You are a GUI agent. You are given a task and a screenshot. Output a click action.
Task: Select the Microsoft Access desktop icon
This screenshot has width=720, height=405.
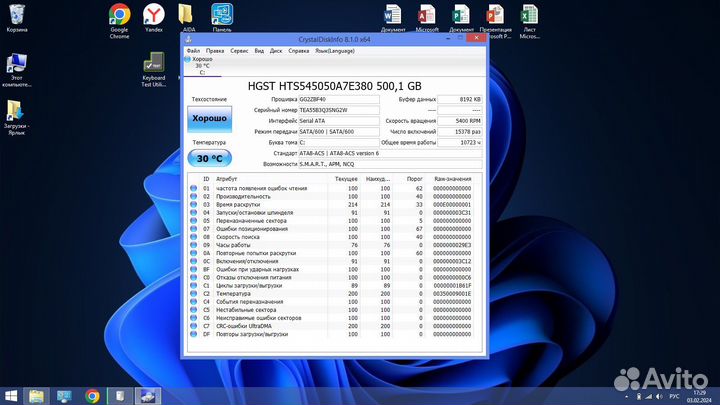(427, 18)
